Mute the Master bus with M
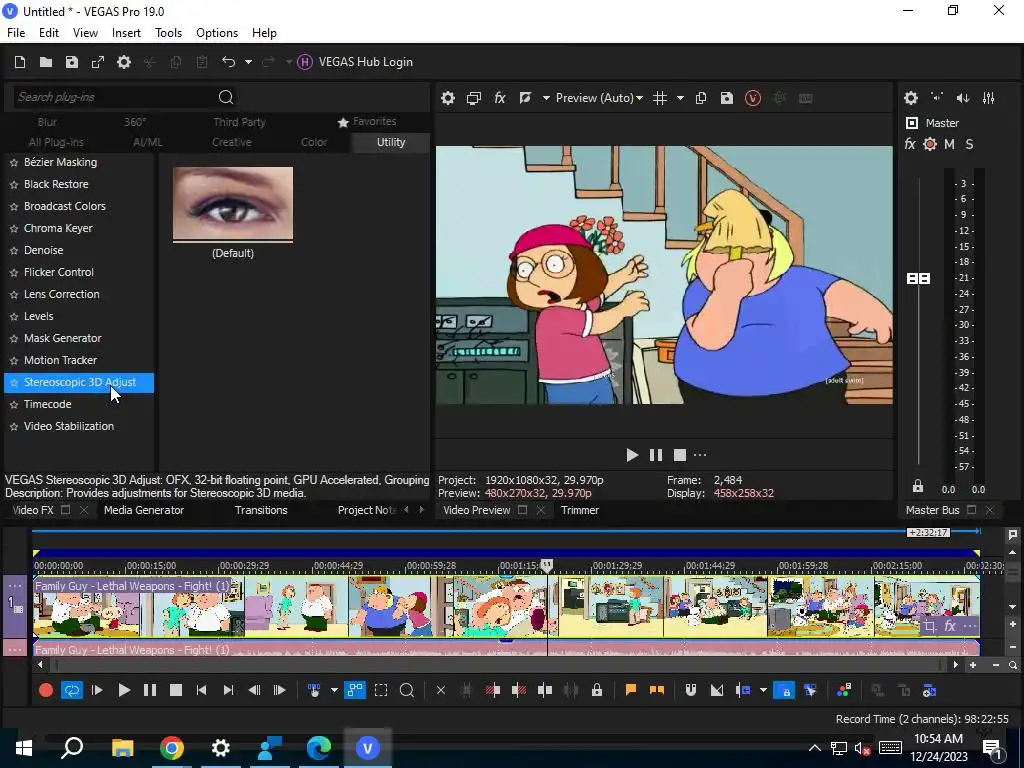 950,144
